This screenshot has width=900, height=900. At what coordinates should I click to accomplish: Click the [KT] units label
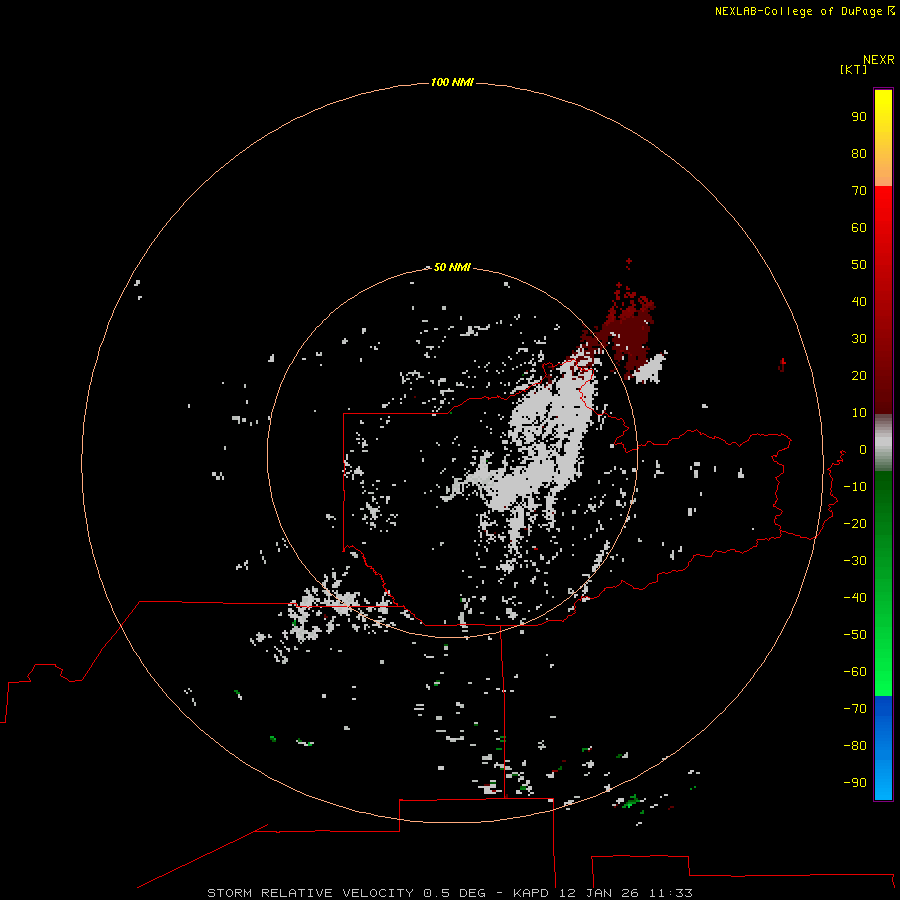pos(854,69)
